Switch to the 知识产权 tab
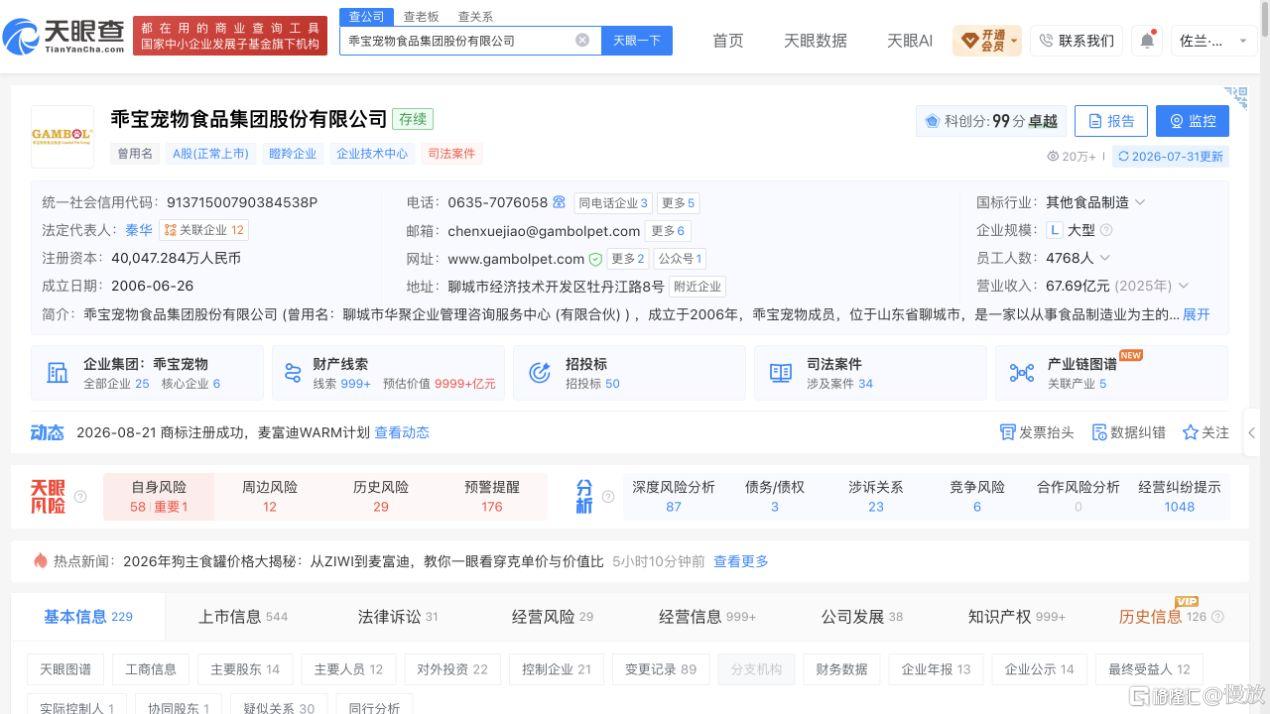The height and width of the screenshot is (714, 1270). [x=1017, y=616]
